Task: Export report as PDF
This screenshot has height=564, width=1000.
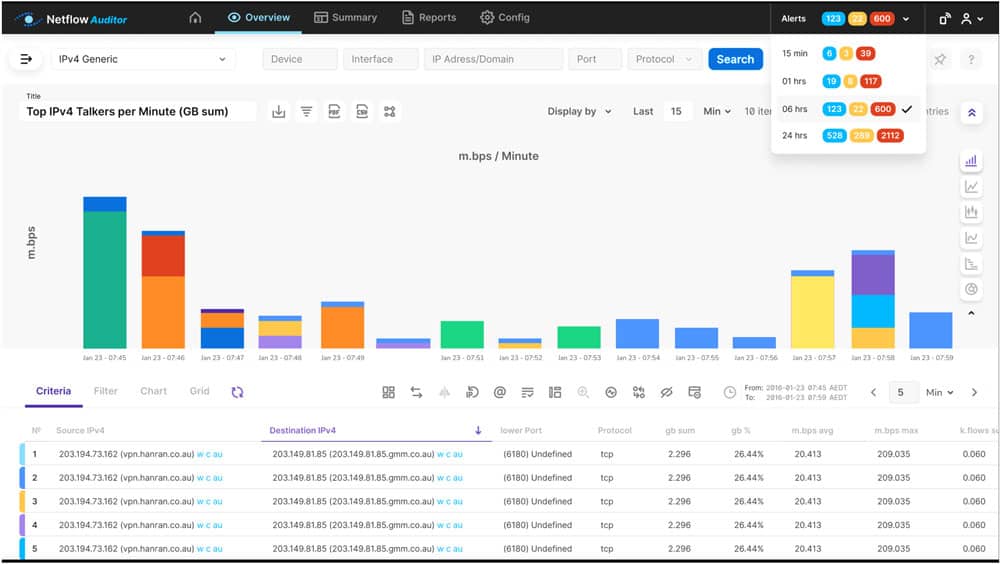Action: (x=334, y=112)
